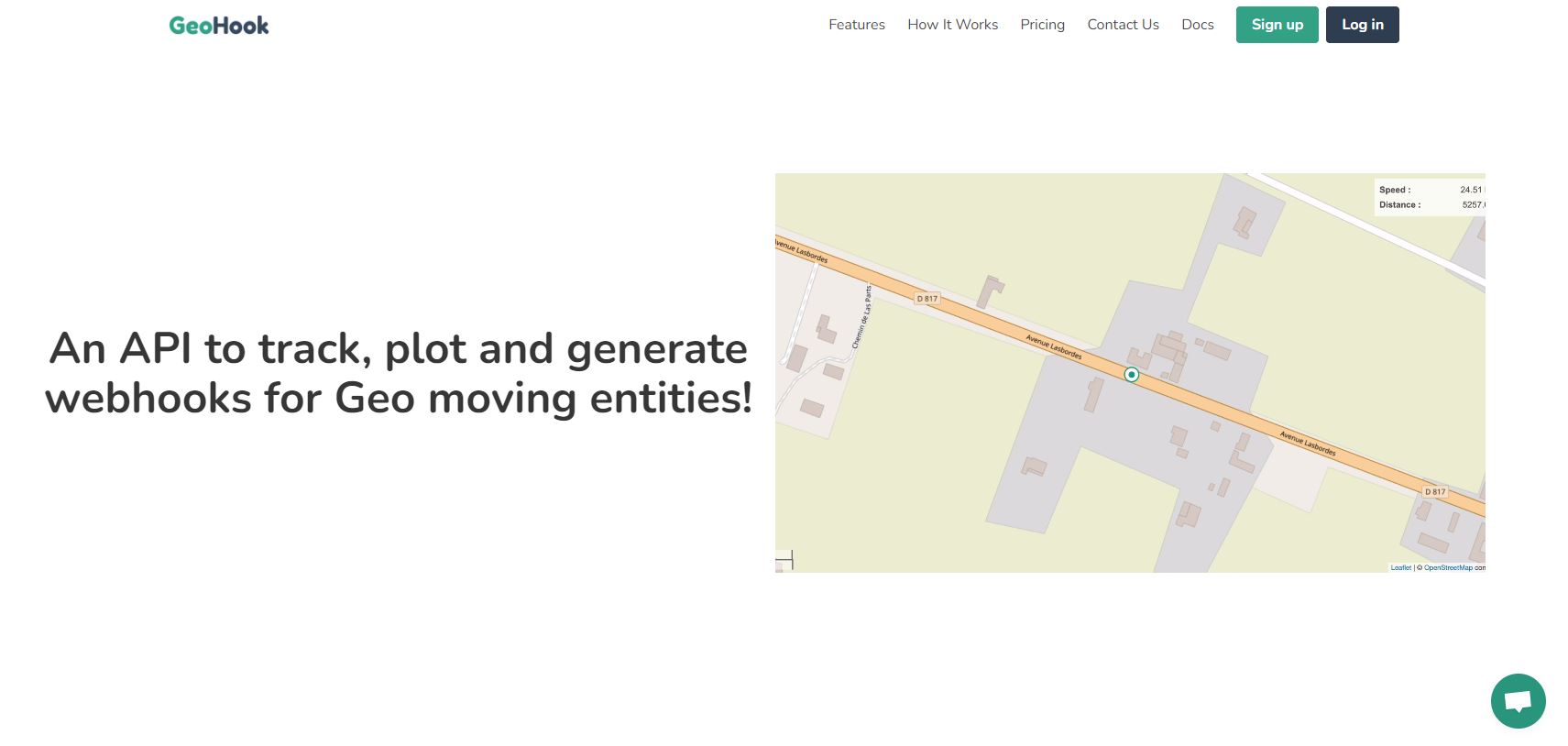Image resolution: width=1568 pixels, height=746 pixels.
Task: Open the Docs link
Action: (x=1198, y=25)
